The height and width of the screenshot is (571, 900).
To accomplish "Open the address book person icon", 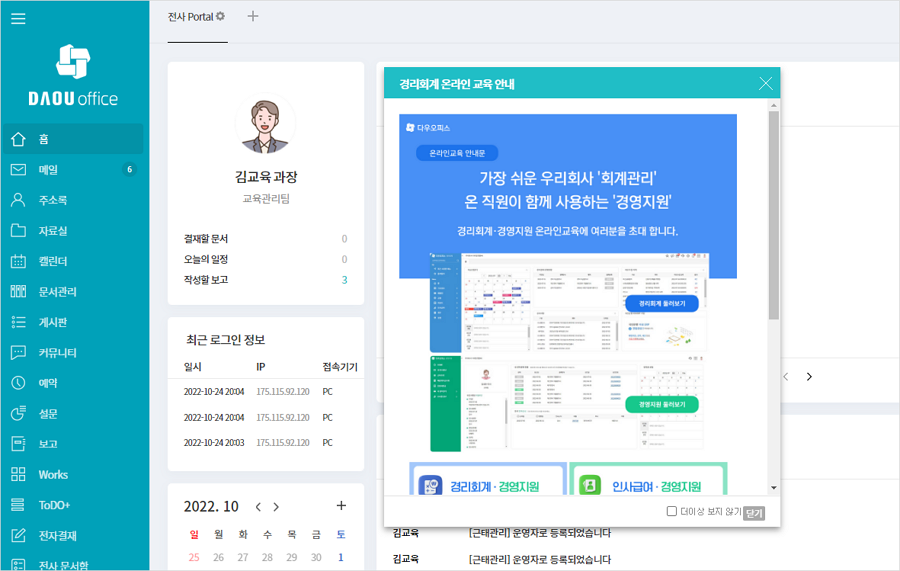I will [18, 200].
